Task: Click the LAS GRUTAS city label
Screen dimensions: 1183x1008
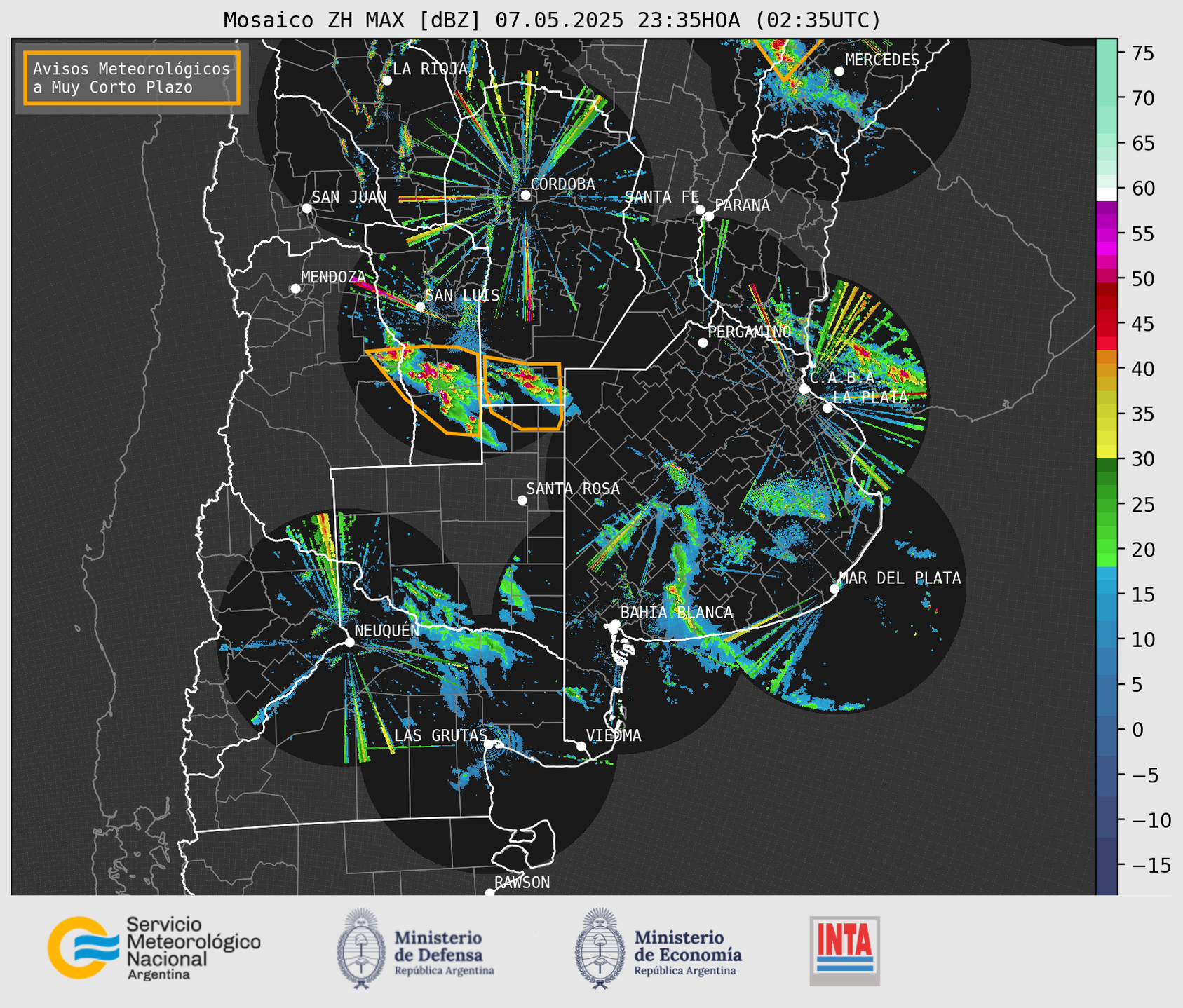Action: pos(440,735)
